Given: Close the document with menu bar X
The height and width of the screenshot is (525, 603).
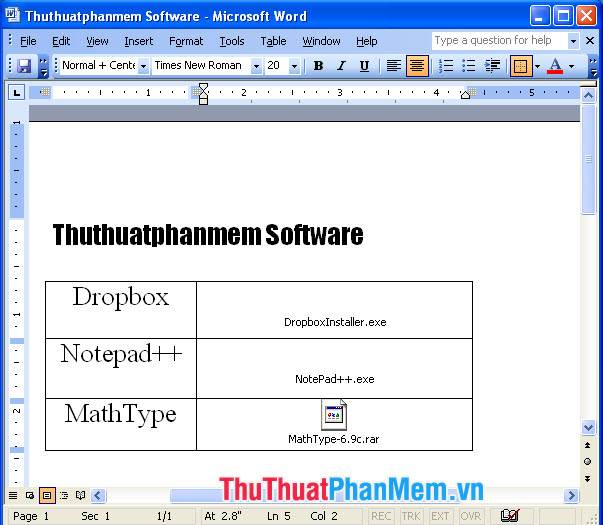Looking at the screenshot, I should 590,40.
